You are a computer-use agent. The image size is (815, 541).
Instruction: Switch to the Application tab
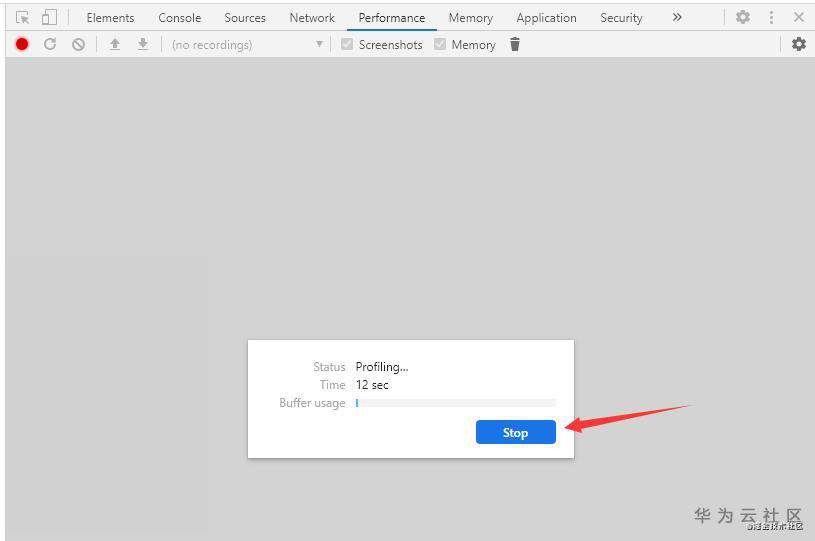pos(546,18)
